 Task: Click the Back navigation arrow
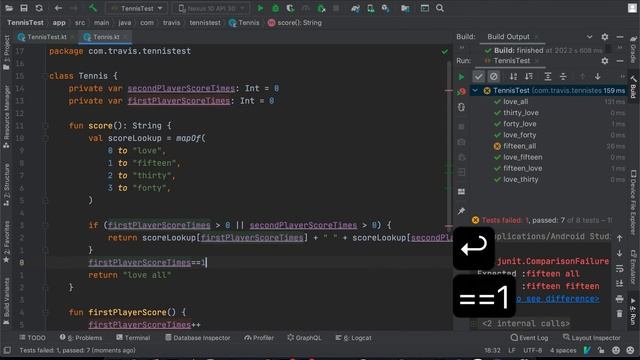[58, 8]
